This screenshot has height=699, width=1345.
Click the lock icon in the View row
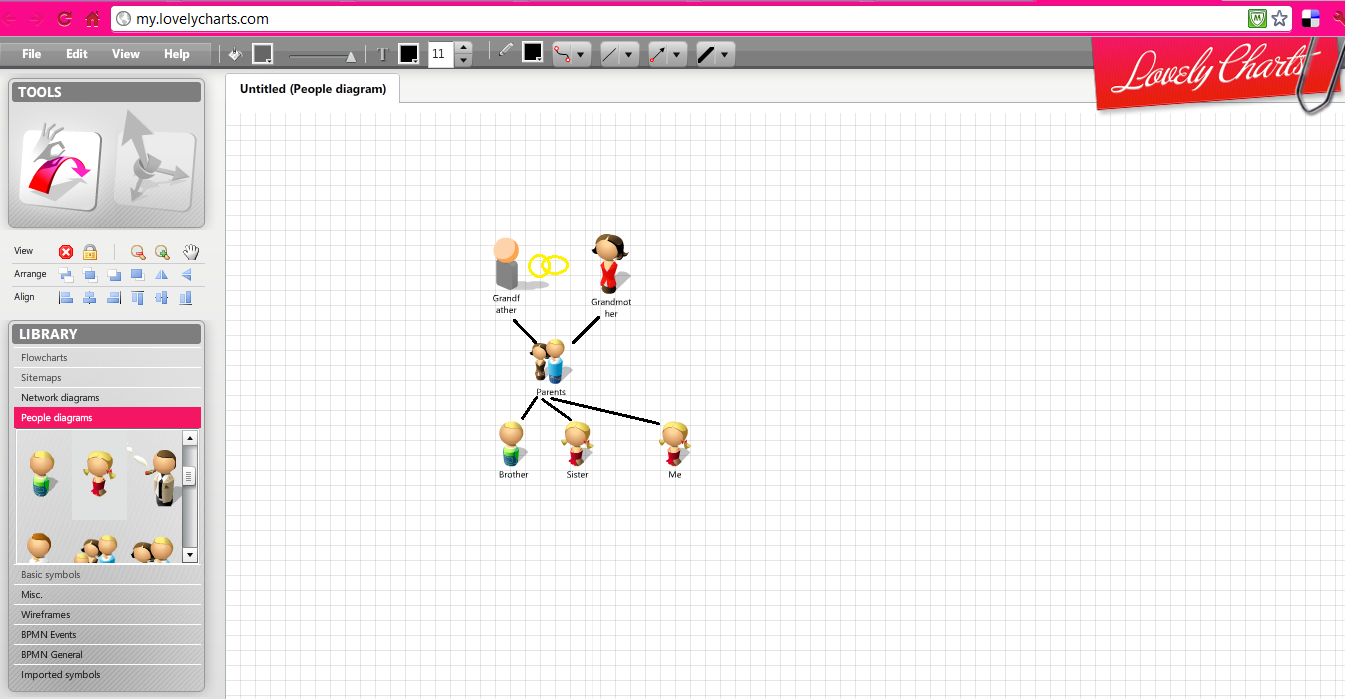89,251
